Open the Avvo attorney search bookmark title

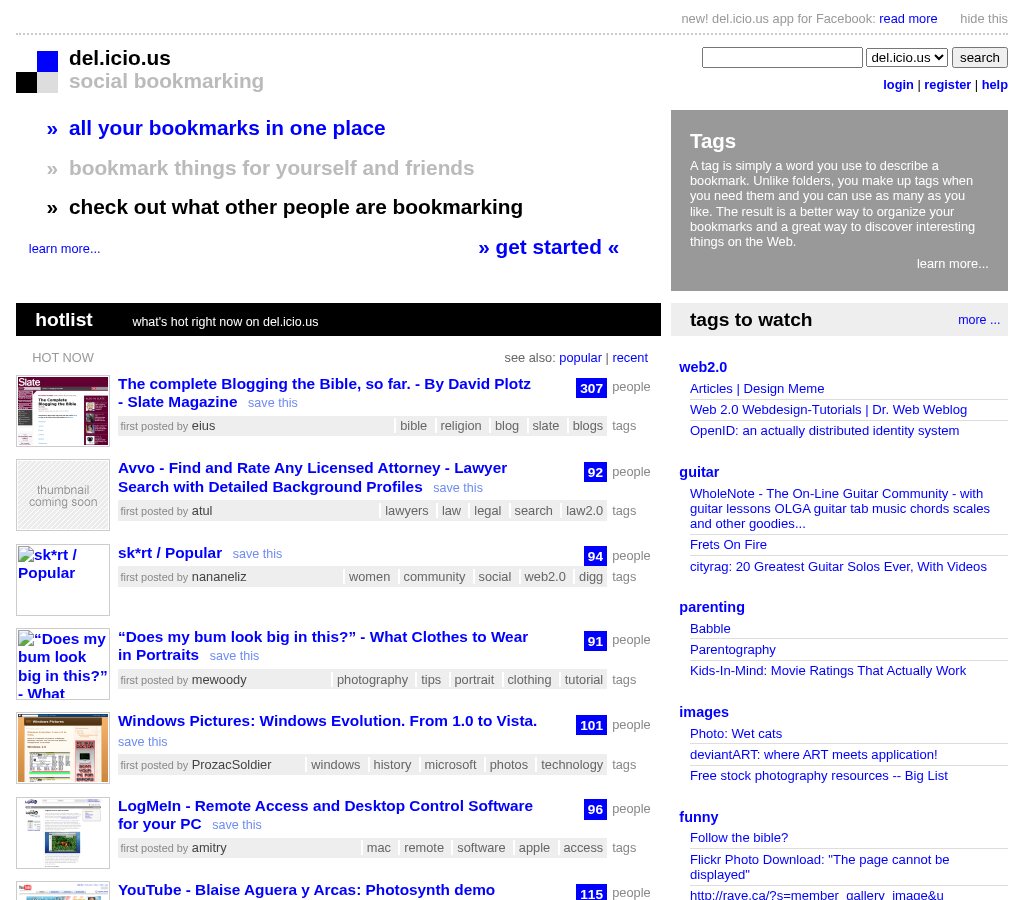(x=313, y=477)
